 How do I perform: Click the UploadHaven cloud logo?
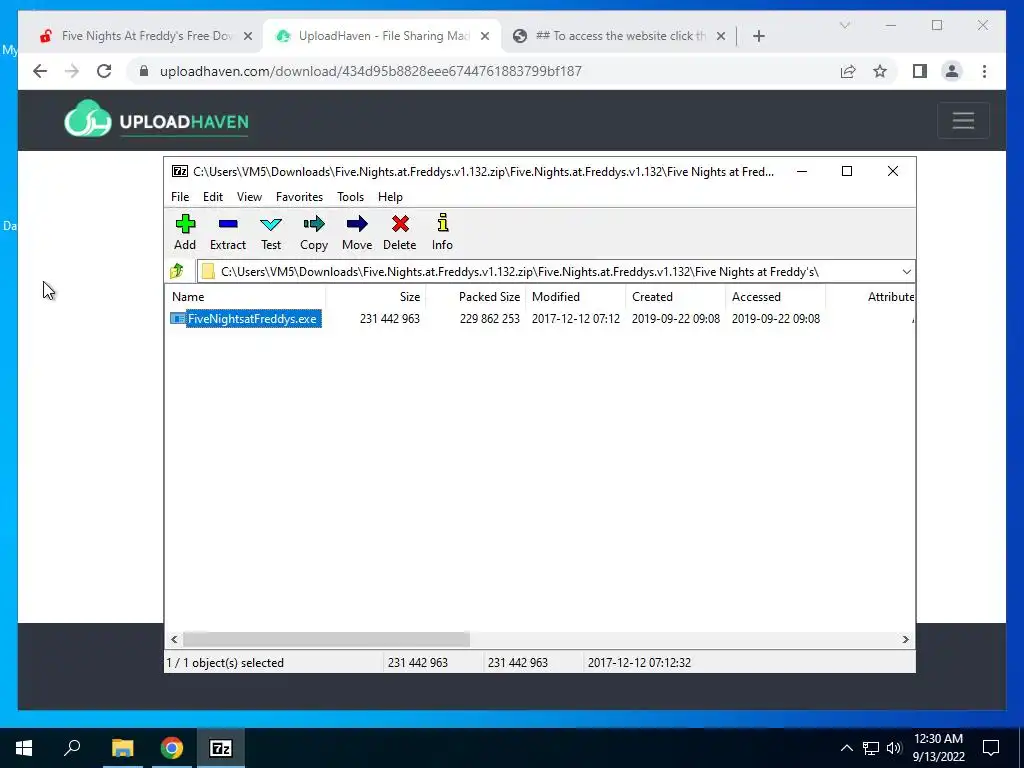point(88,119)
